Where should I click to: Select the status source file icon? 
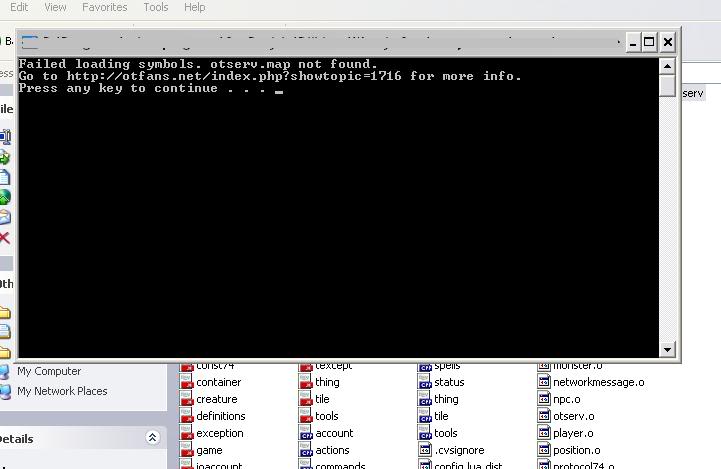pyautogui.click(x=424, y=382)
